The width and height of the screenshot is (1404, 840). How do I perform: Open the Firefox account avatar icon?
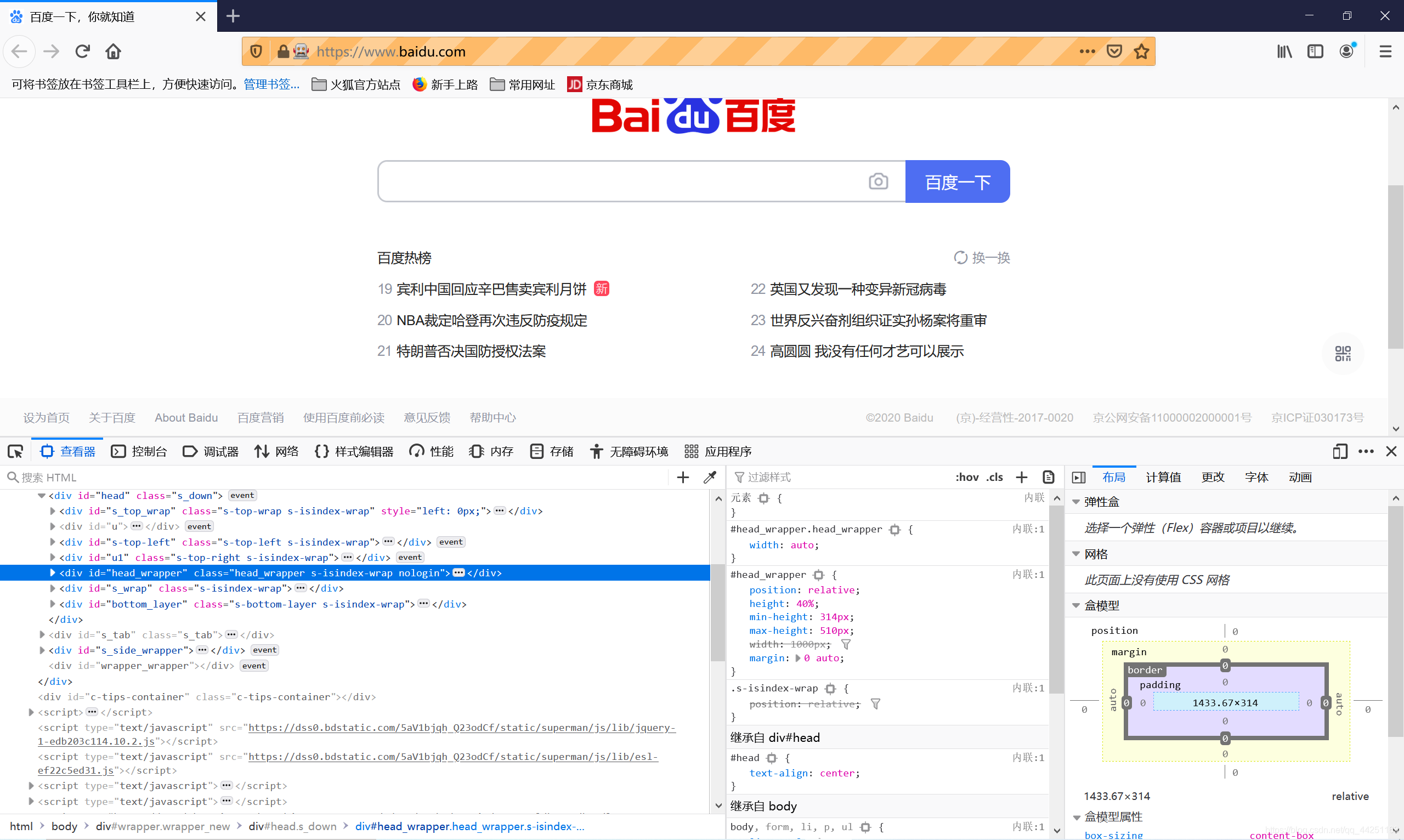(x=1347, y=52)
